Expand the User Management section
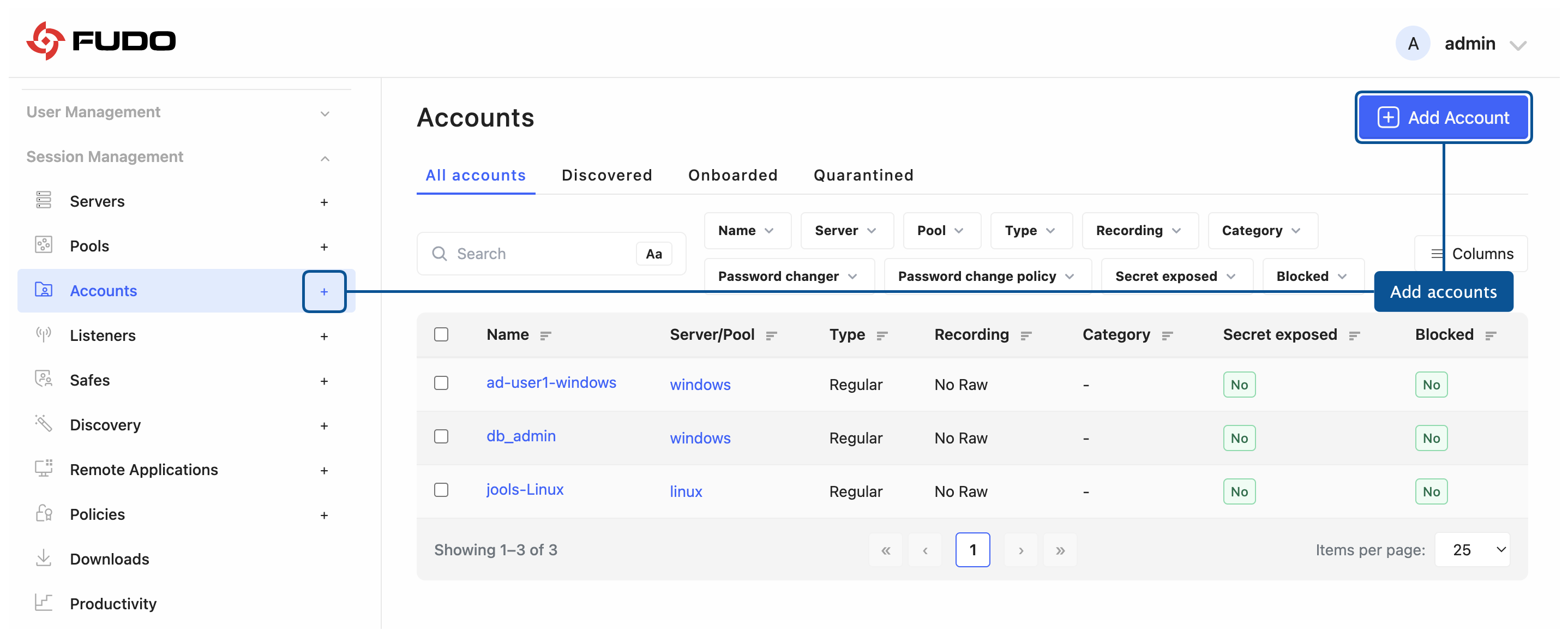The height and width of the screenshot is (642, 1568). (178, 112)
